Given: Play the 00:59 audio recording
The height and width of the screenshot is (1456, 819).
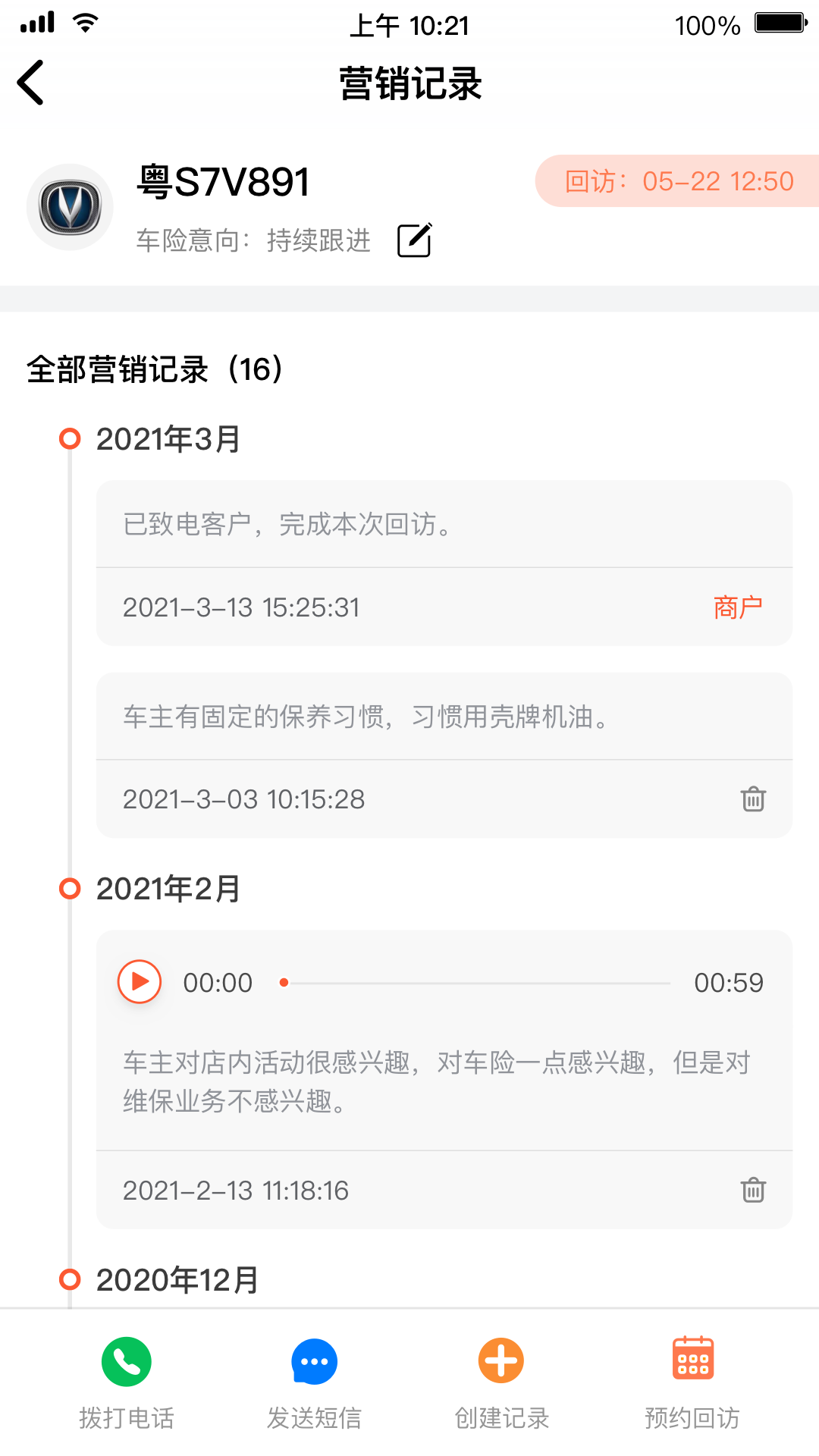Looking at the screenshot, I should pos(140,982).
